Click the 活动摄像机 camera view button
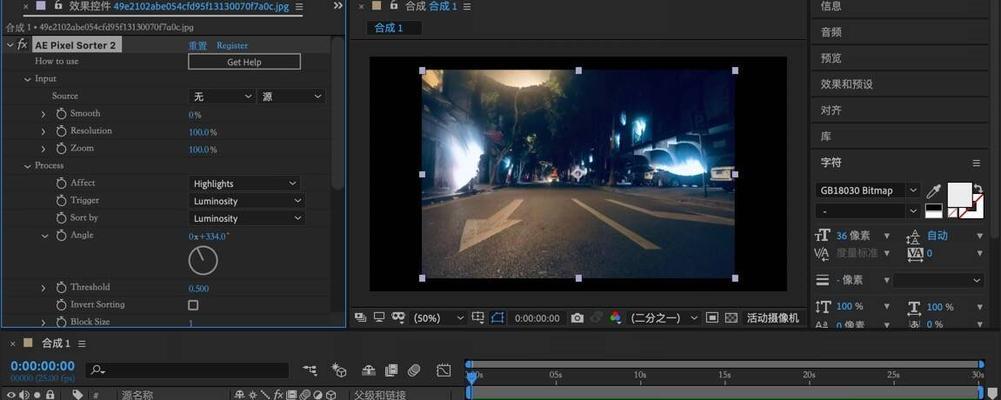This screenshot has height=400, width=1001. [772, 318]
